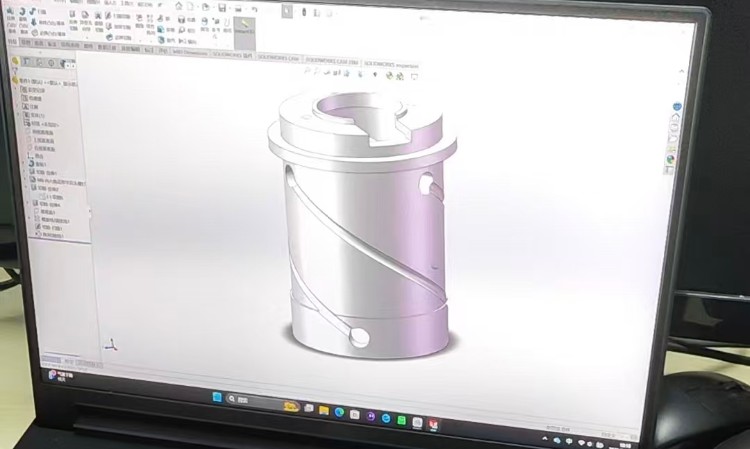Switch to the DimXpertManager tab icon

tap(51, 63)
